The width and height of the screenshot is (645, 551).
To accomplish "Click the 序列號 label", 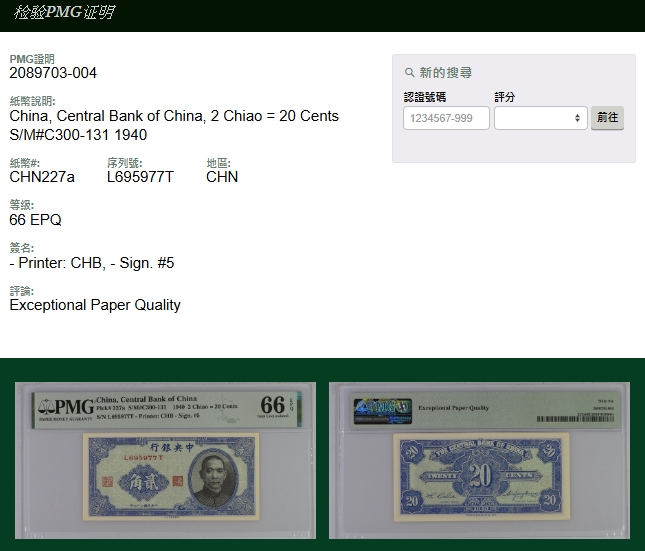I will coord(124,163).
